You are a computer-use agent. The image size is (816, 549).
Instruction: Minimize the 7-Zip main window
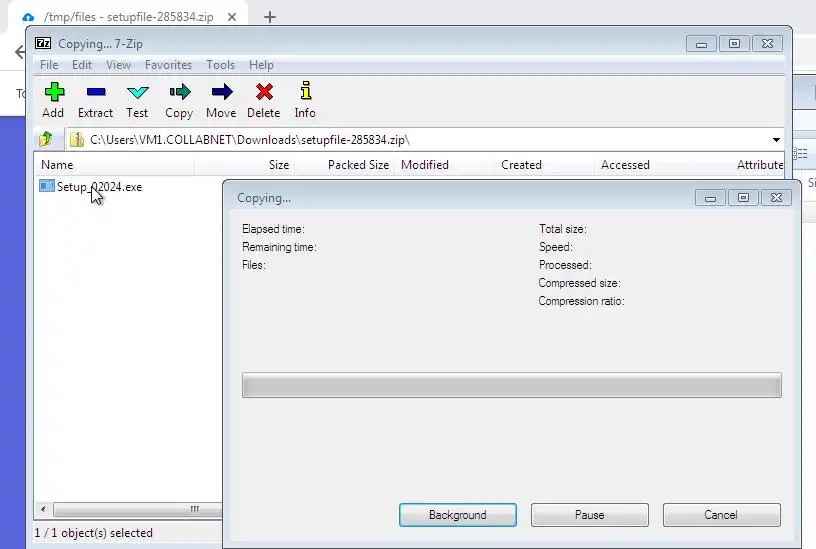[701, 44]
